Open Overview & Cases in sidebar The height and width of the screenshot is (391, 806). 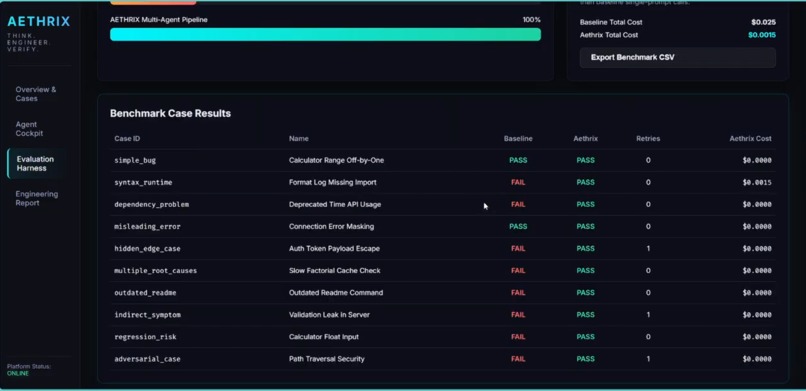[36, 94]
